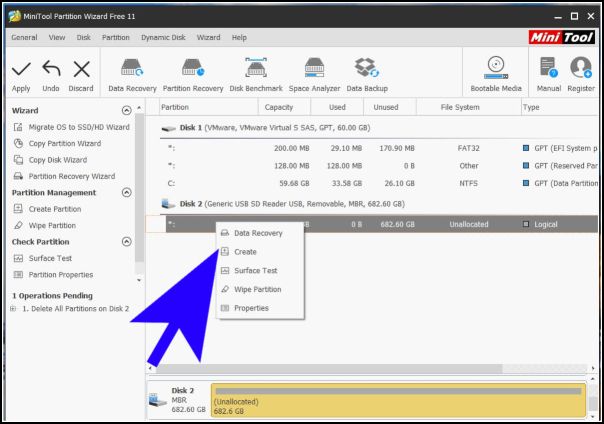Open Data Recovery from toolbar
This screenshot has height=424, width=604.
click(132, 69)
